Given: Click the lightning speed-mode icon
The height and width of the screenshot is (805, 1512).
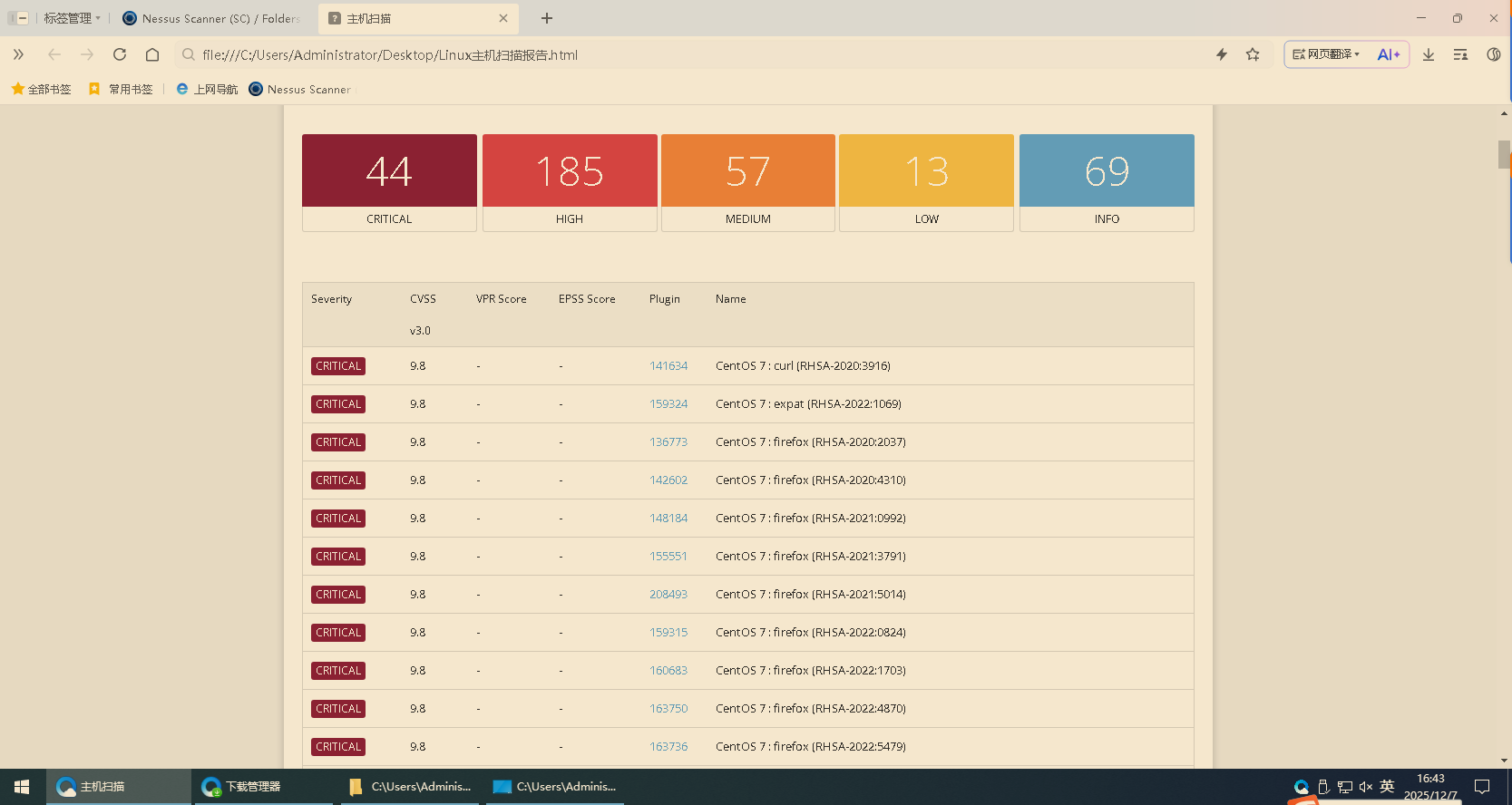Looking at the screenshot, I should pos(1222,54).
